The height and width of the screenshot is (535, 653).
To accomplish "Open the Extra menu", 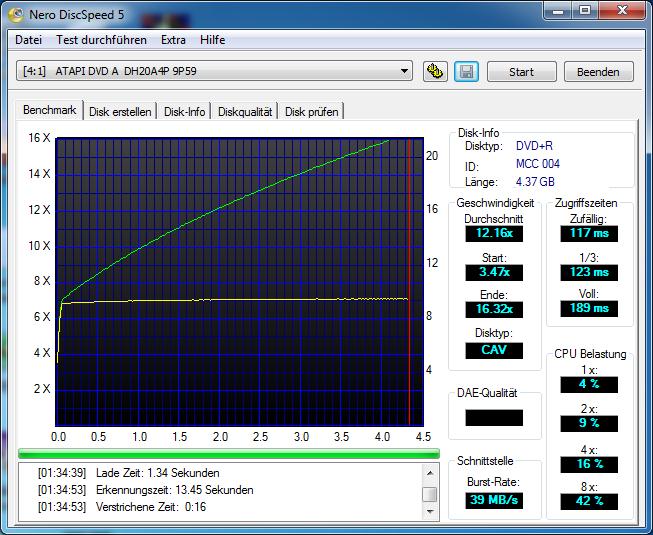I will coord(173,40).
